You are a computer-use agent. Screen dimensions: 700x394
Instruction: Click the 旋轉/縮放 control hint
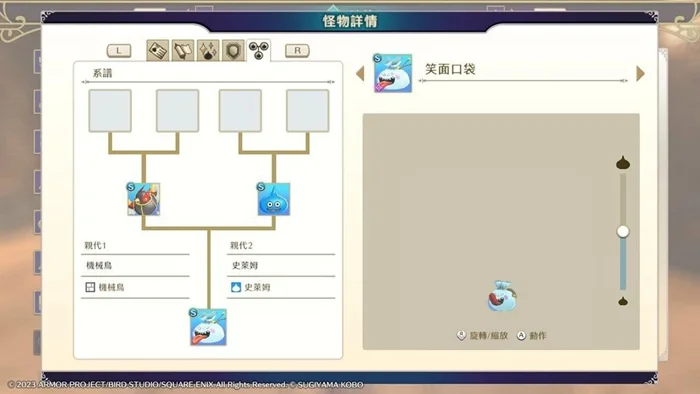pyautogui.click(x=482, y=336)
